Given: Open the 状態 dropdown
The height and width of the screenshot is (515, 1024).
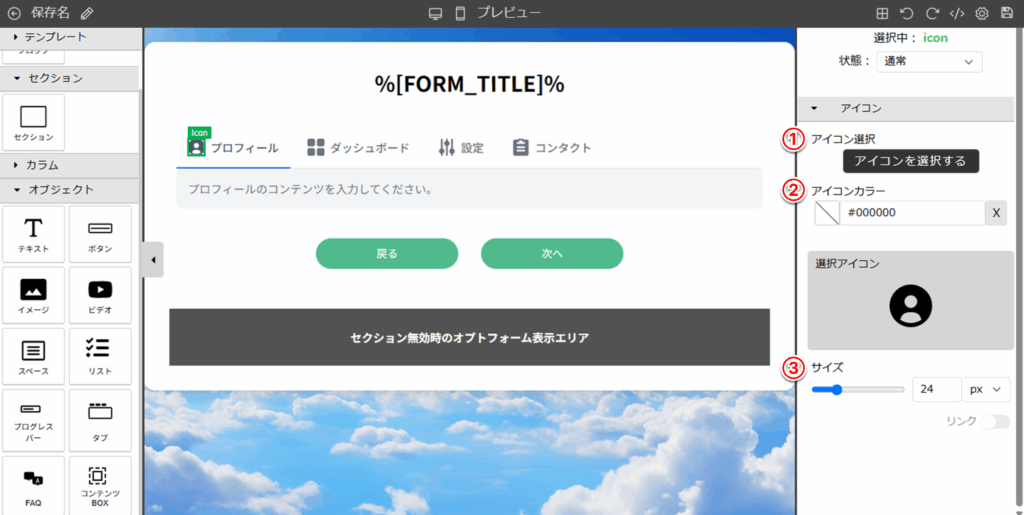Looking at the screenshot, I should click(x=929, y=62).
